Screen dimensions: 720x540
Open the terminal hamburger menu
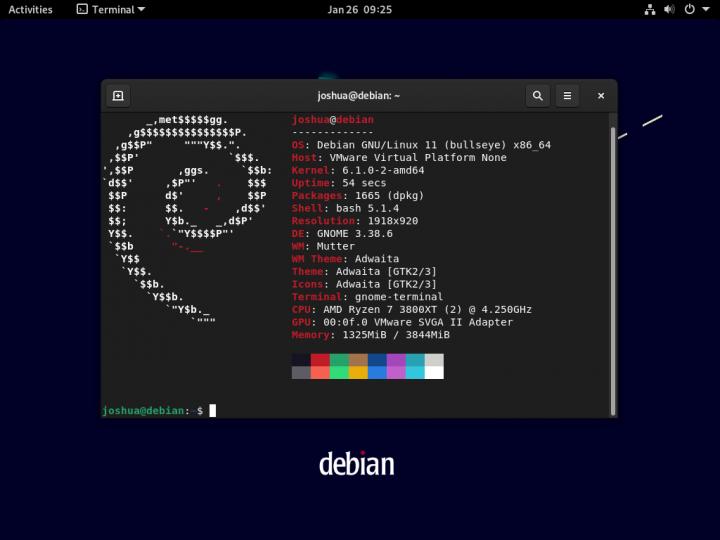[x=567, y=96]
